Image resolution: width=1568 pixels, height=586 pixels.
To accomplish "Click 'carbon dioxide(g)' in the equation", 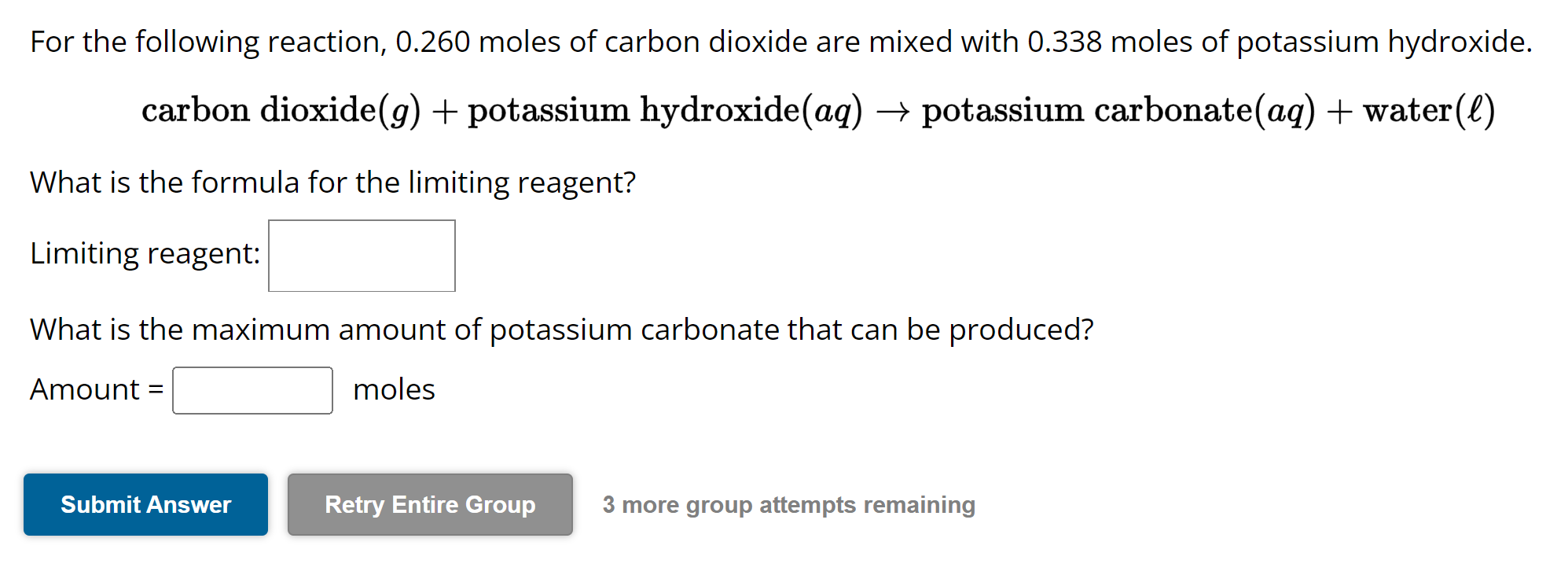I will tap(281, 110).
